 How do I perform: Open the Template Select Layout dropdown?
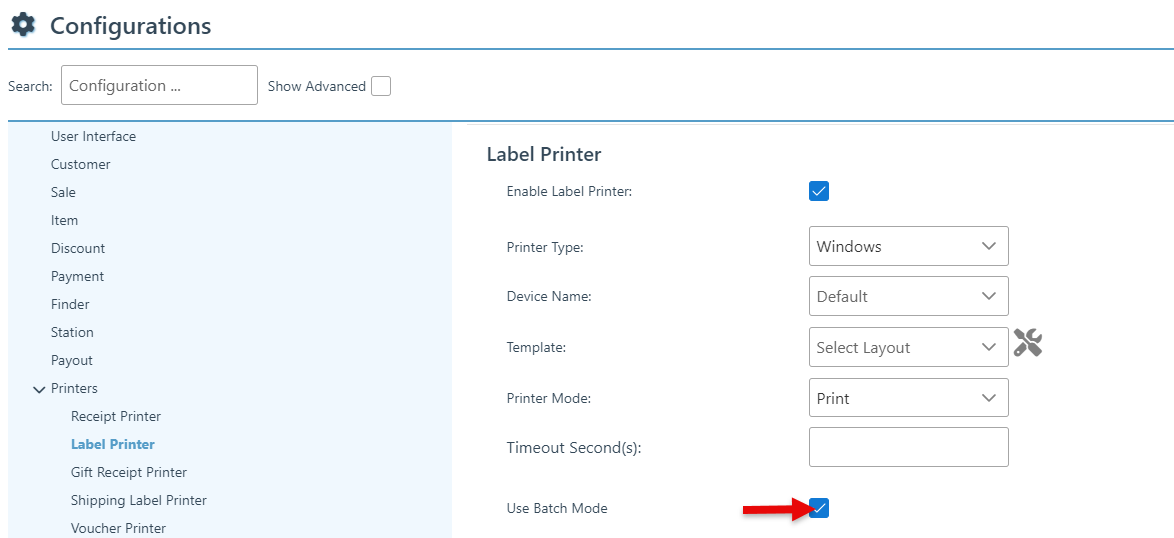(x=908, y=347)
